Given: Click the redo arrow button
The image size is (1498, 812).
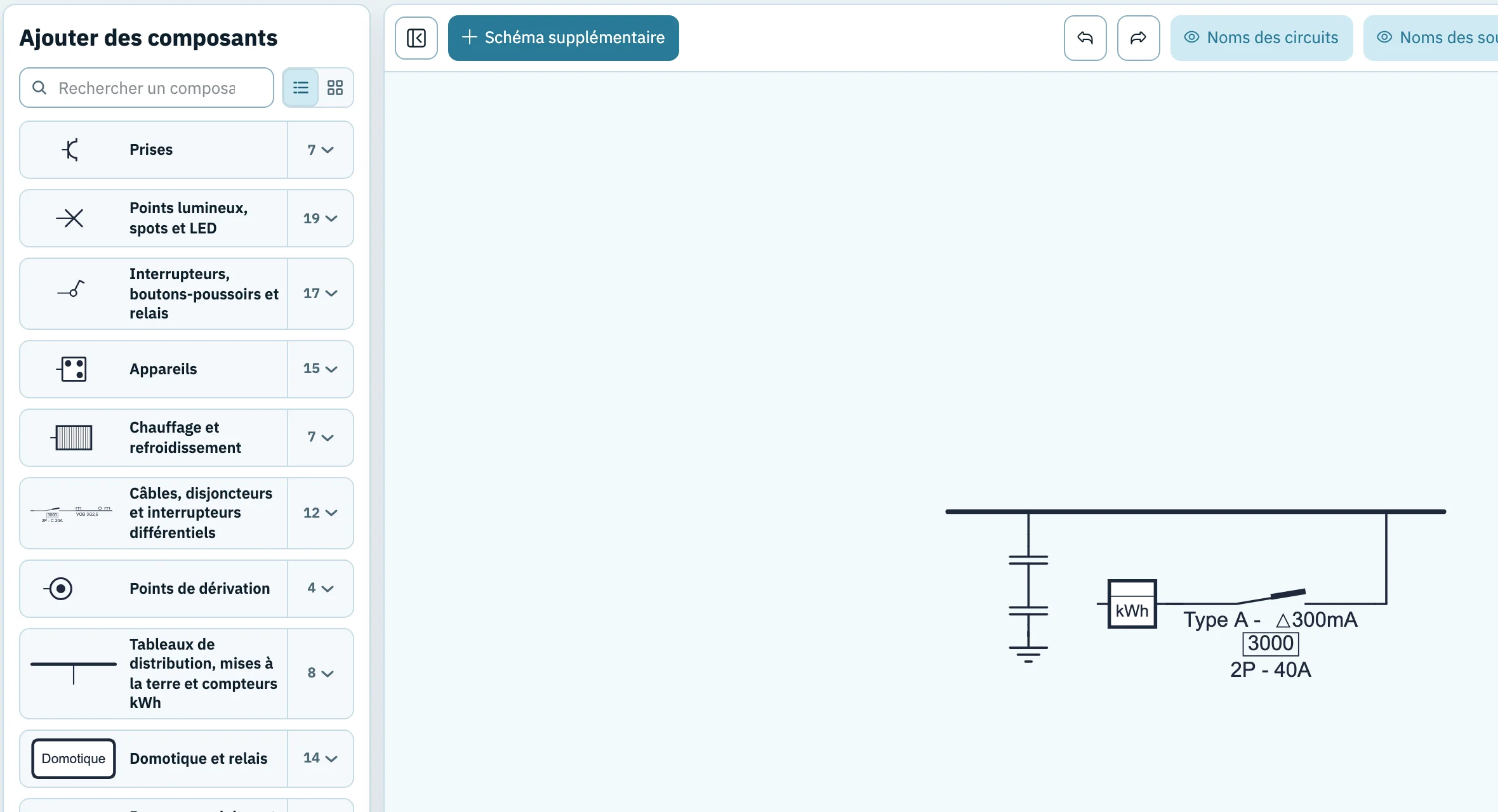Looking at the screenshot, I should pos(1139,38).
